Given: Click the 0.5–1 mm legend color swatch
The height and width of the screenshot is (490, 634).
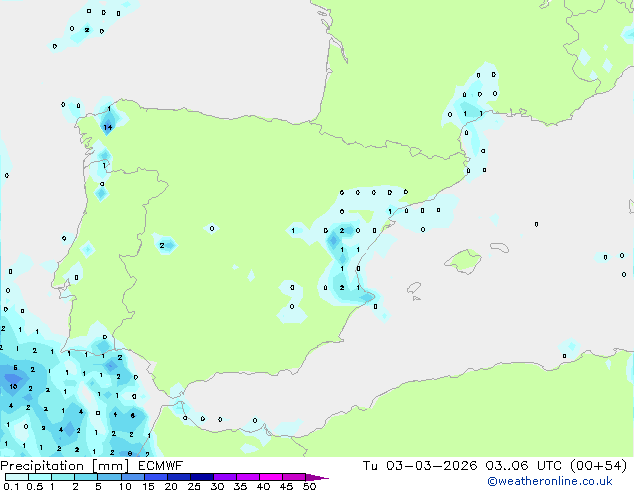Looking at the screenshot, I should (x=40, y=477).
